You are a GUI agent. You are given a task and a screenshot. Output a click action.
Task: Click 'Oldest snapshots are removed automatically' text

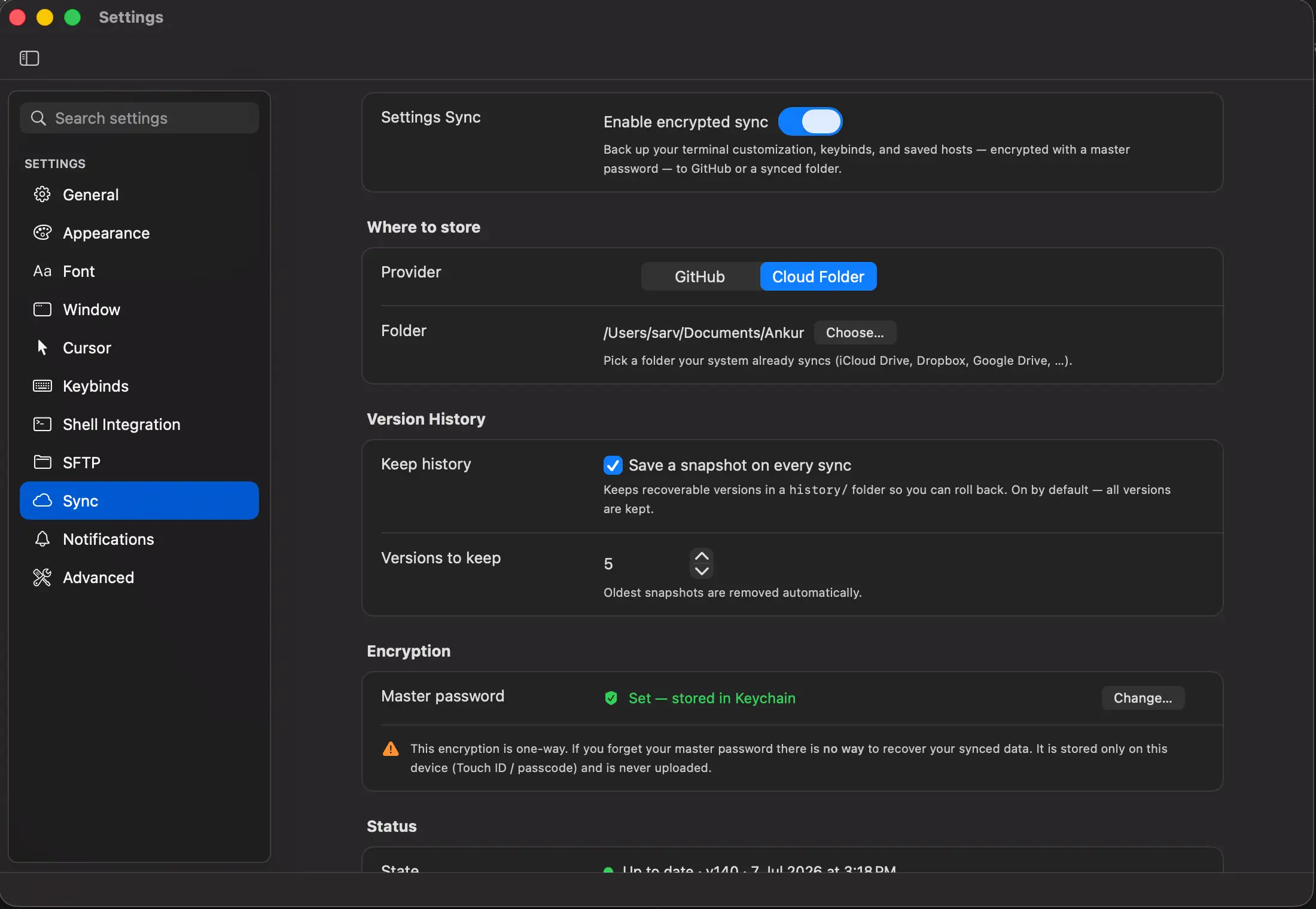(x=733, y=592)
